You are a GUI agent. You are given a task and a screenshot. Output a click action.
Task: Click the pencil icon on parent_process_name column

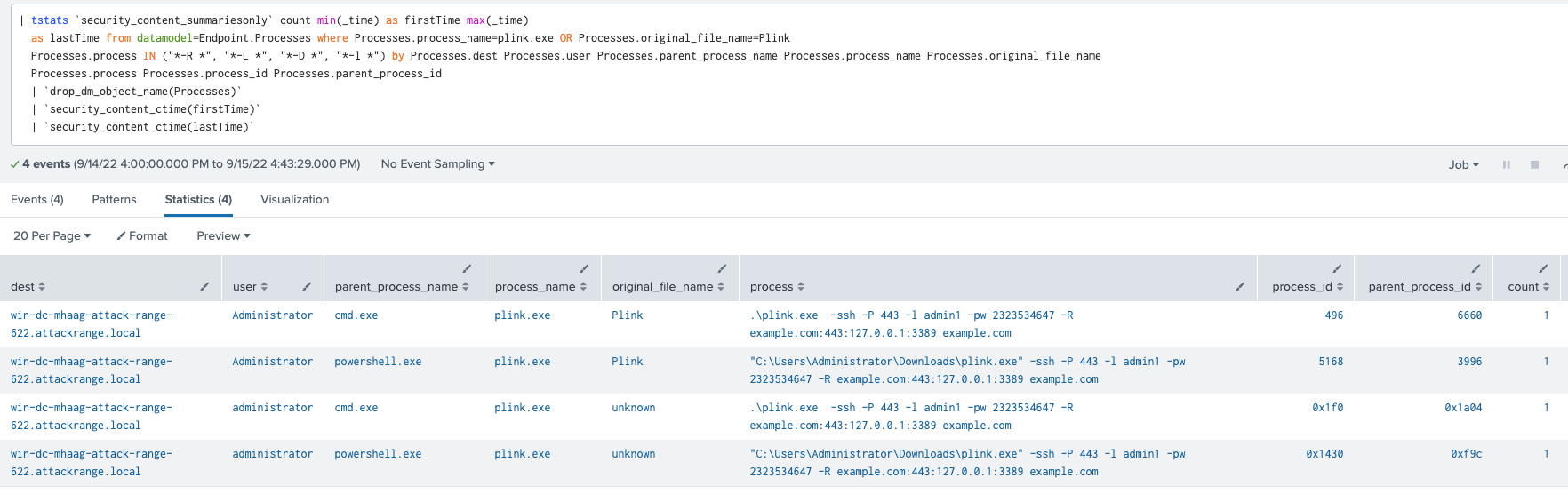coord(467,268)
